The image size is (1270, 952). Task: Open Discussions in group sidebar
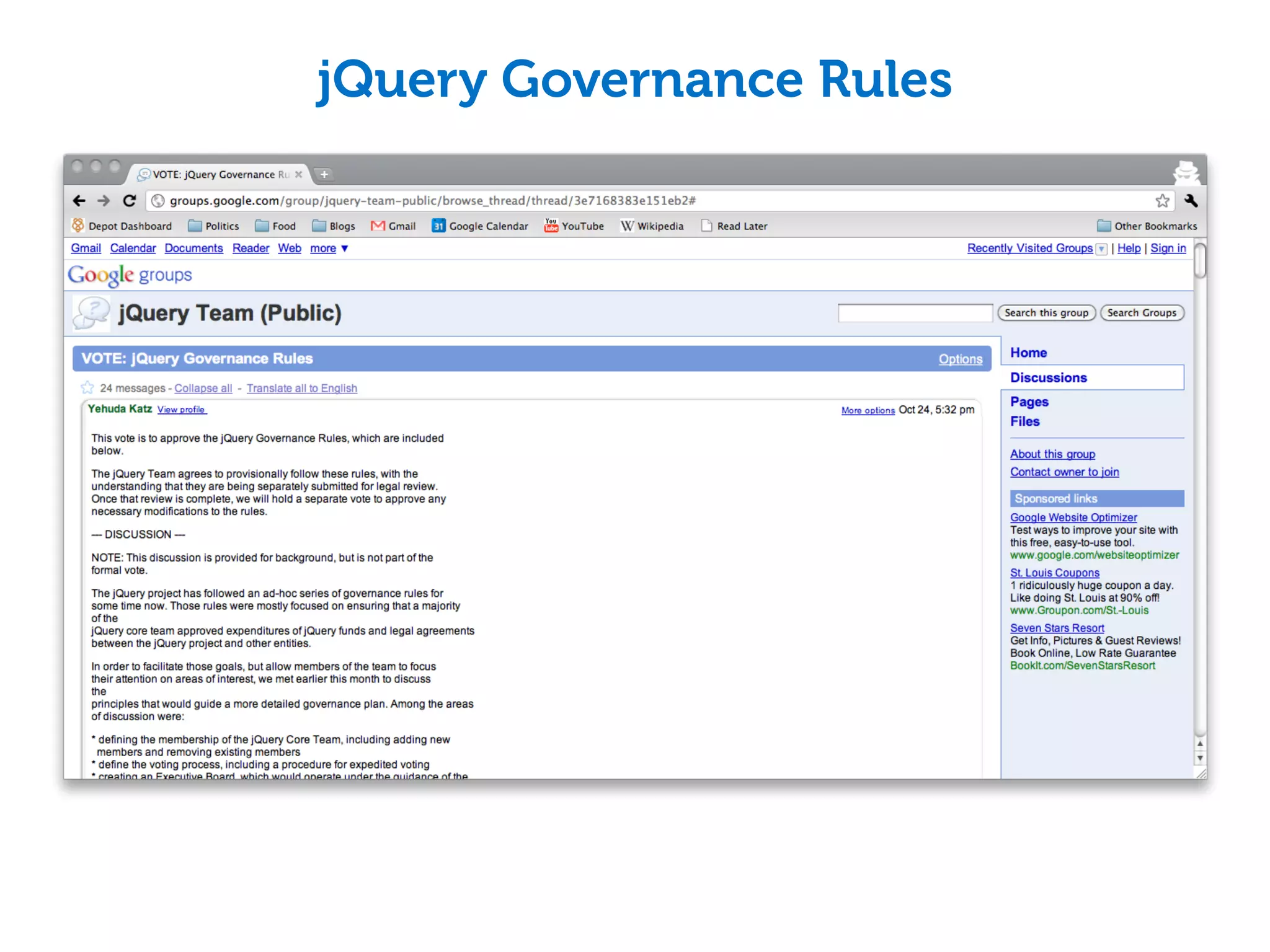tap(1048, 377)
